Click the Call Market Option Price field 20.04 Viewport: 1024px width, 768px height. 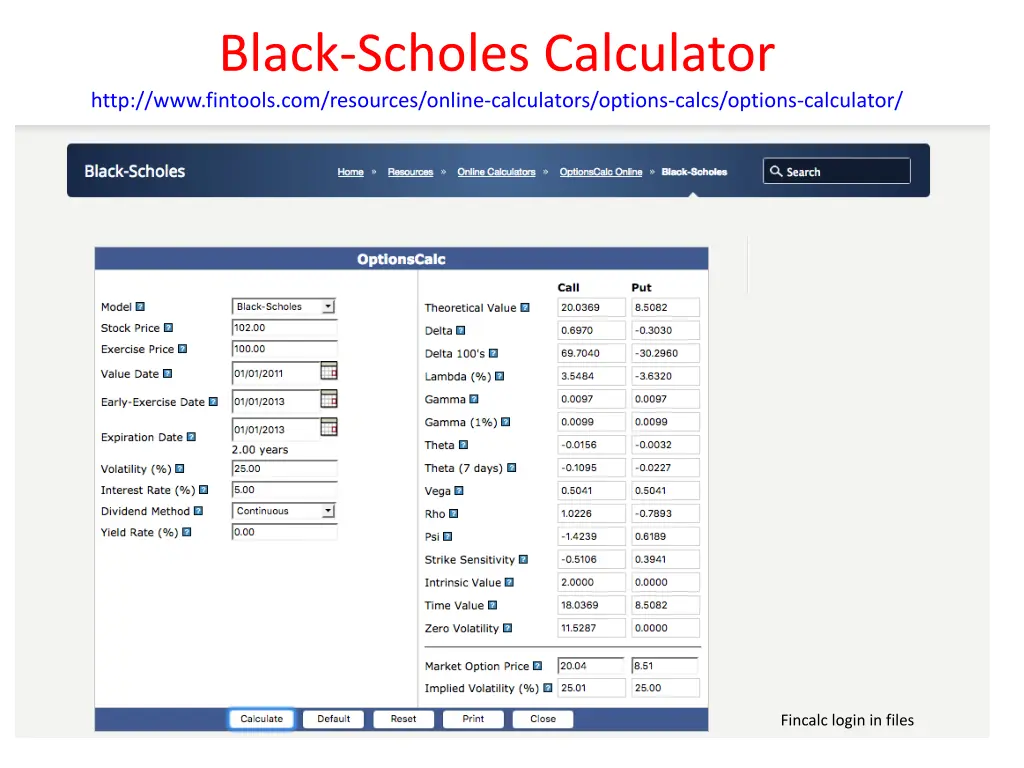(x=591, y=666)
